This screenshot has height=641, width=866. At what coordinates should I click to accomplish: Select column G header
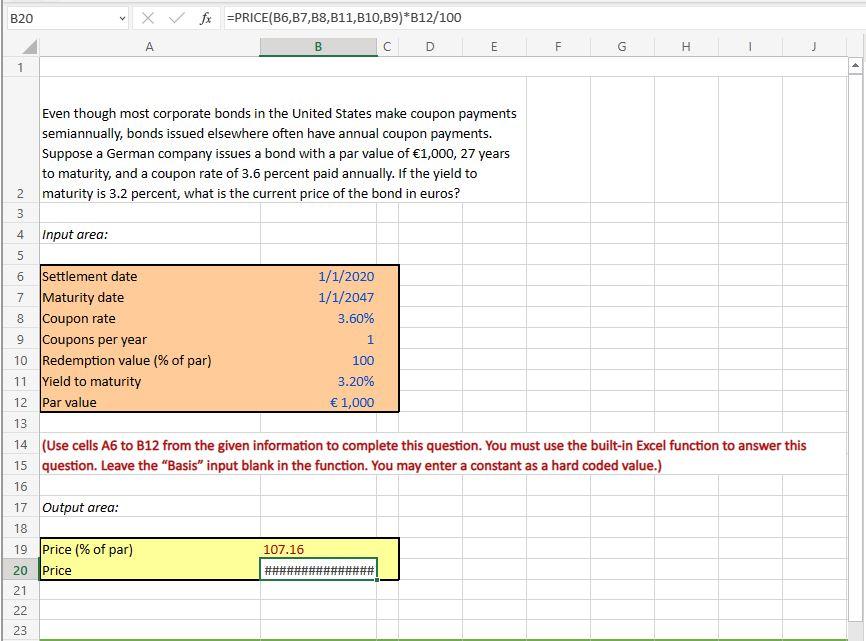pos(622,47)
